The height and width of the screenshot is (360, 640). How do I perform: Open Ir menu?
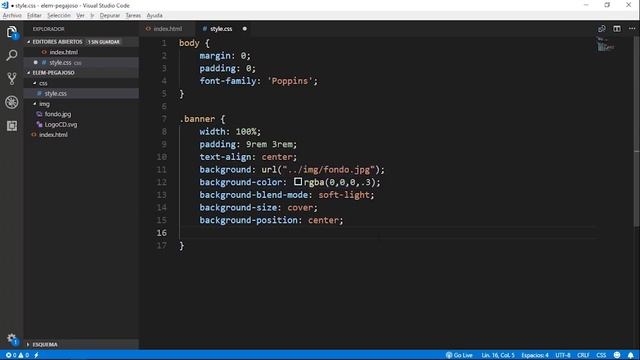(x=92, y=16)
